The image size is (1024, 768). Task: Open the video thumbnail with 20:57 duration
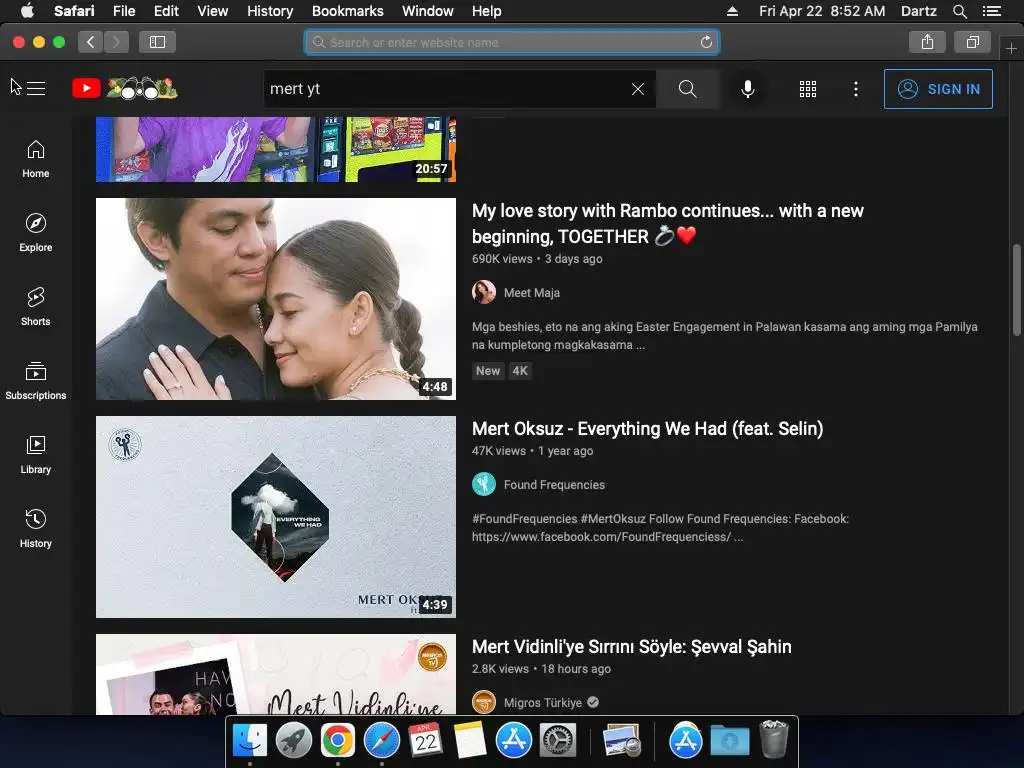(276, 150)
